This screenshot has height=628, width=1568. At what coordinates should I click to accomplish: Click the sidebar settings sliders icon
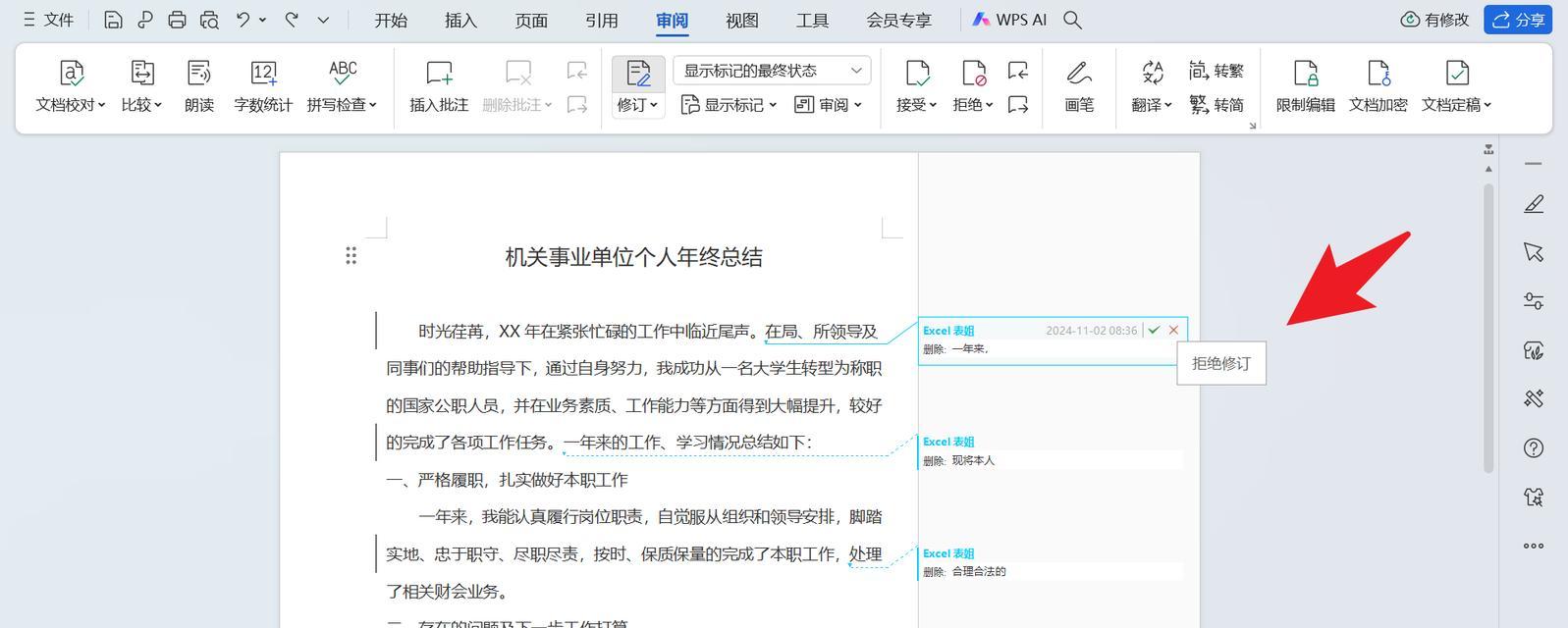1534,301
